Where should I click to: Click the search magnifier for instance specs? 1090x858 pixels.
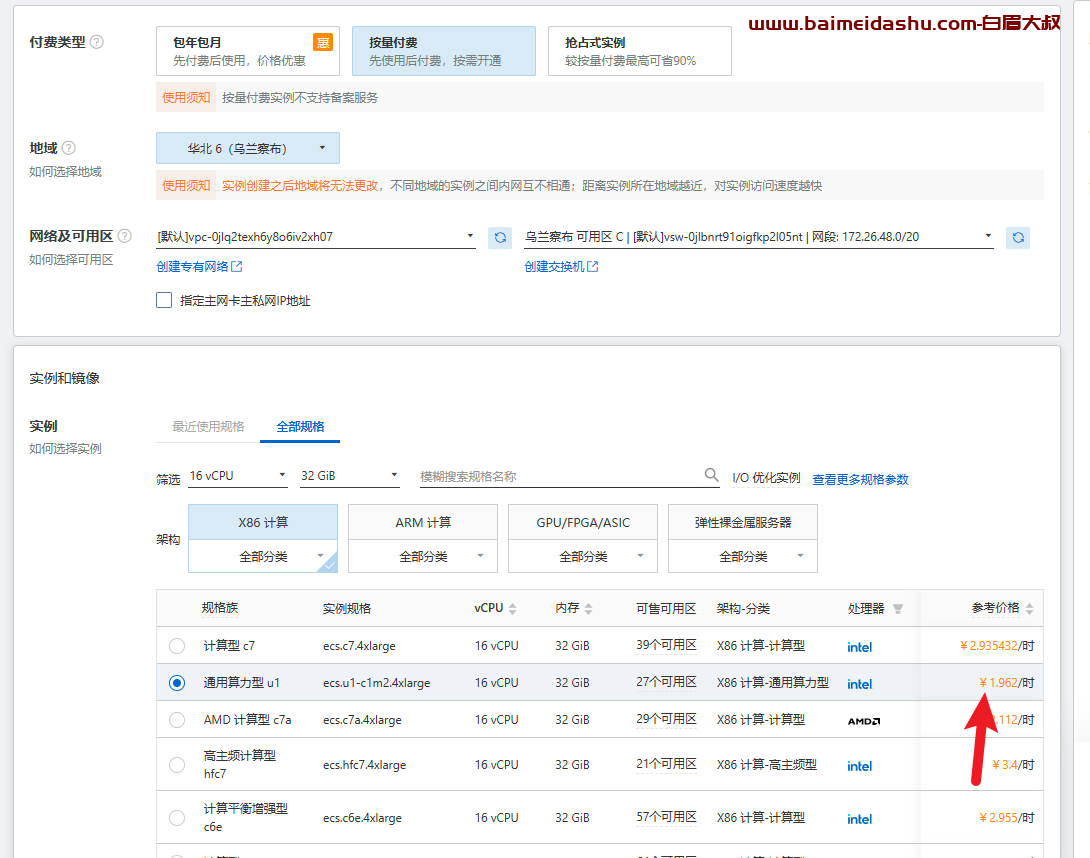[x=711, y=475]
